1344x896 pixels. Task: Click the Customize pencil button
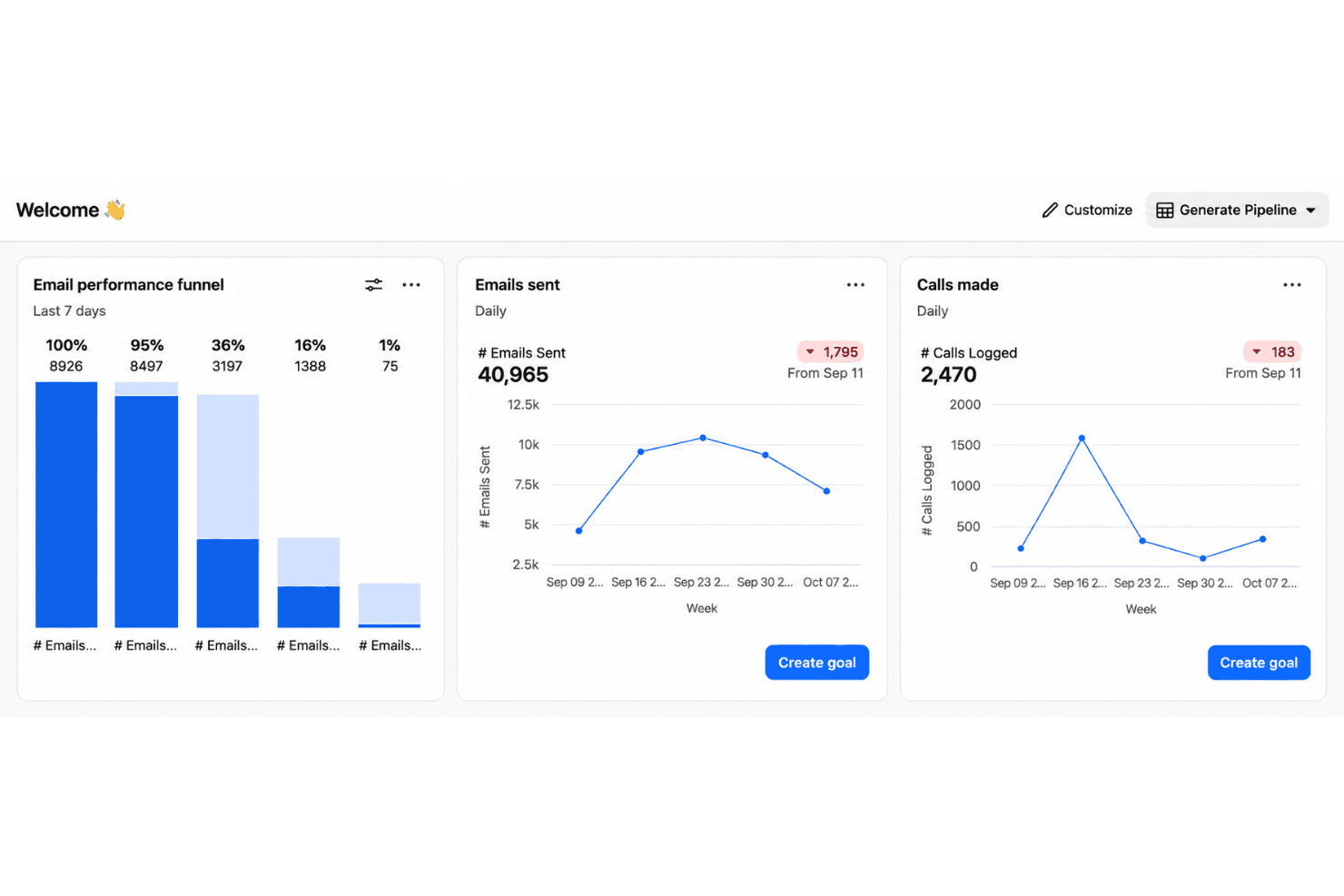[1087, 210]
